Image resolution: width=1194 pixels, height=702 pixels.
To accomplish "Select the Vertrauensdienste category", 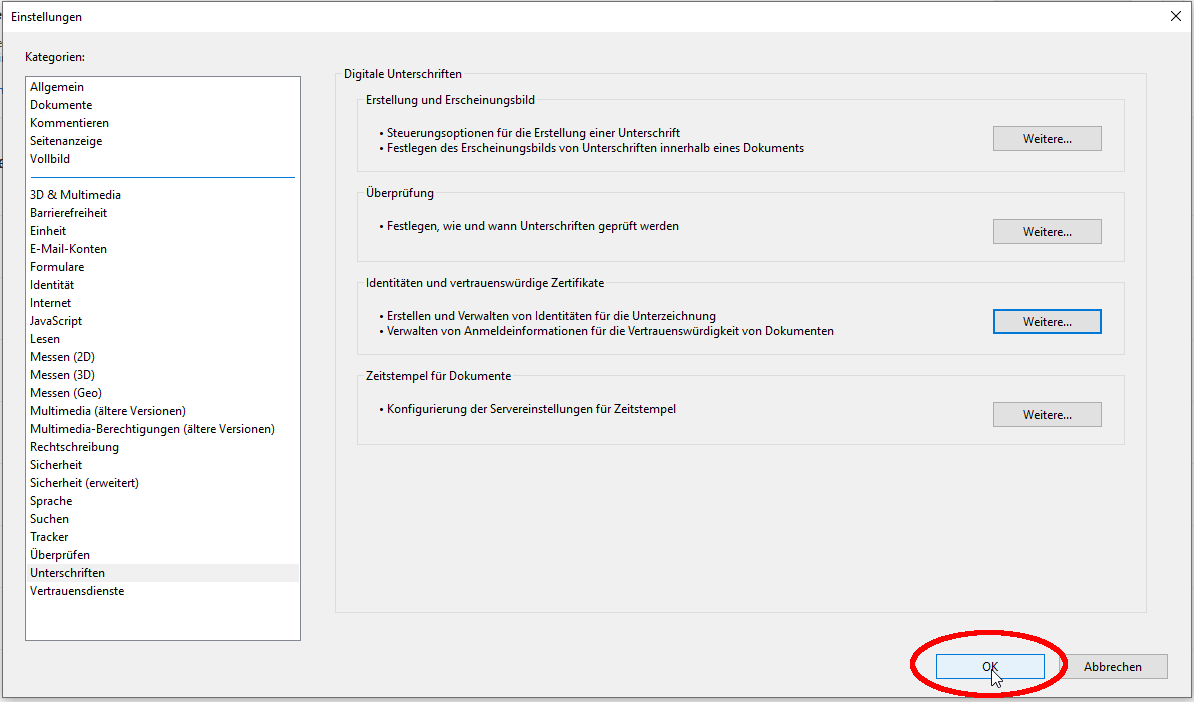I will [x=77, y=591].
